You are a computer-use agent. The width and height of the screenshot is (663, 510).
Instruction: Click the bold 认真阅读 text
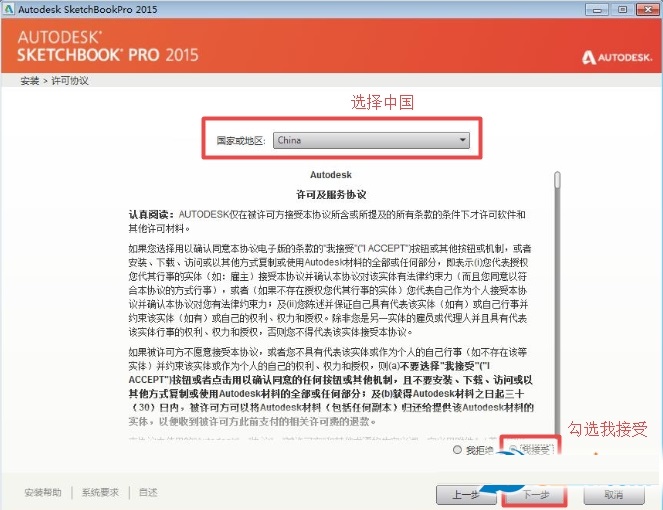click(x=151, y=214)
